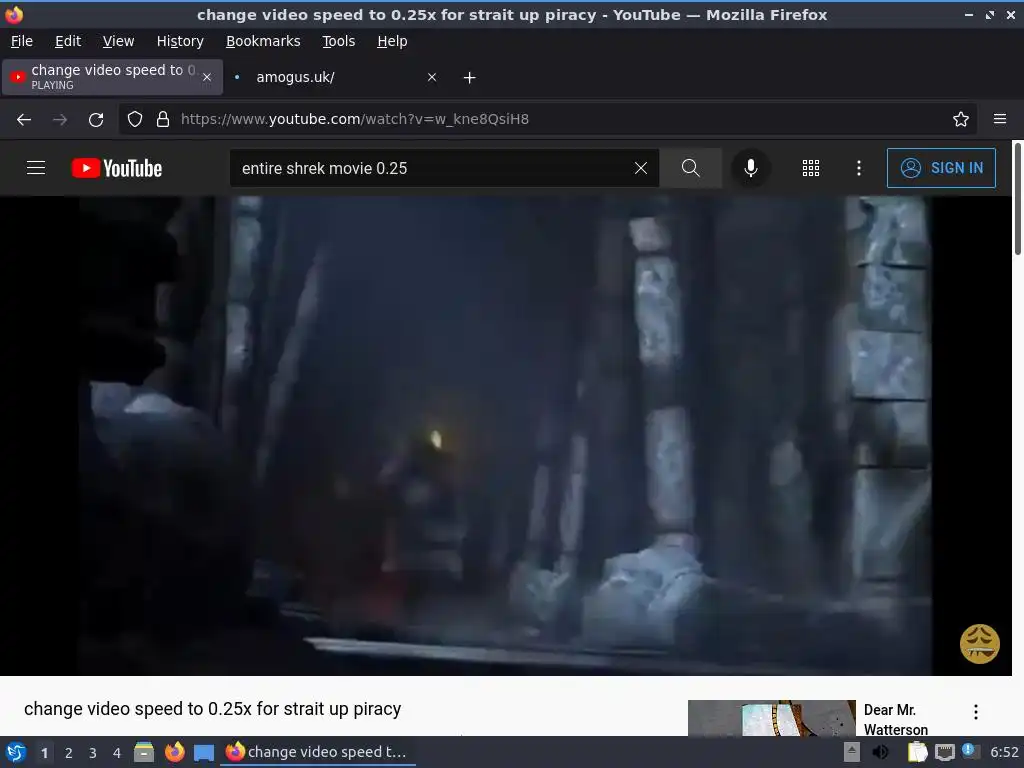Open the File menu
Image resolution: width=1024 pixels, height=768 pixels.
[22, 41]
